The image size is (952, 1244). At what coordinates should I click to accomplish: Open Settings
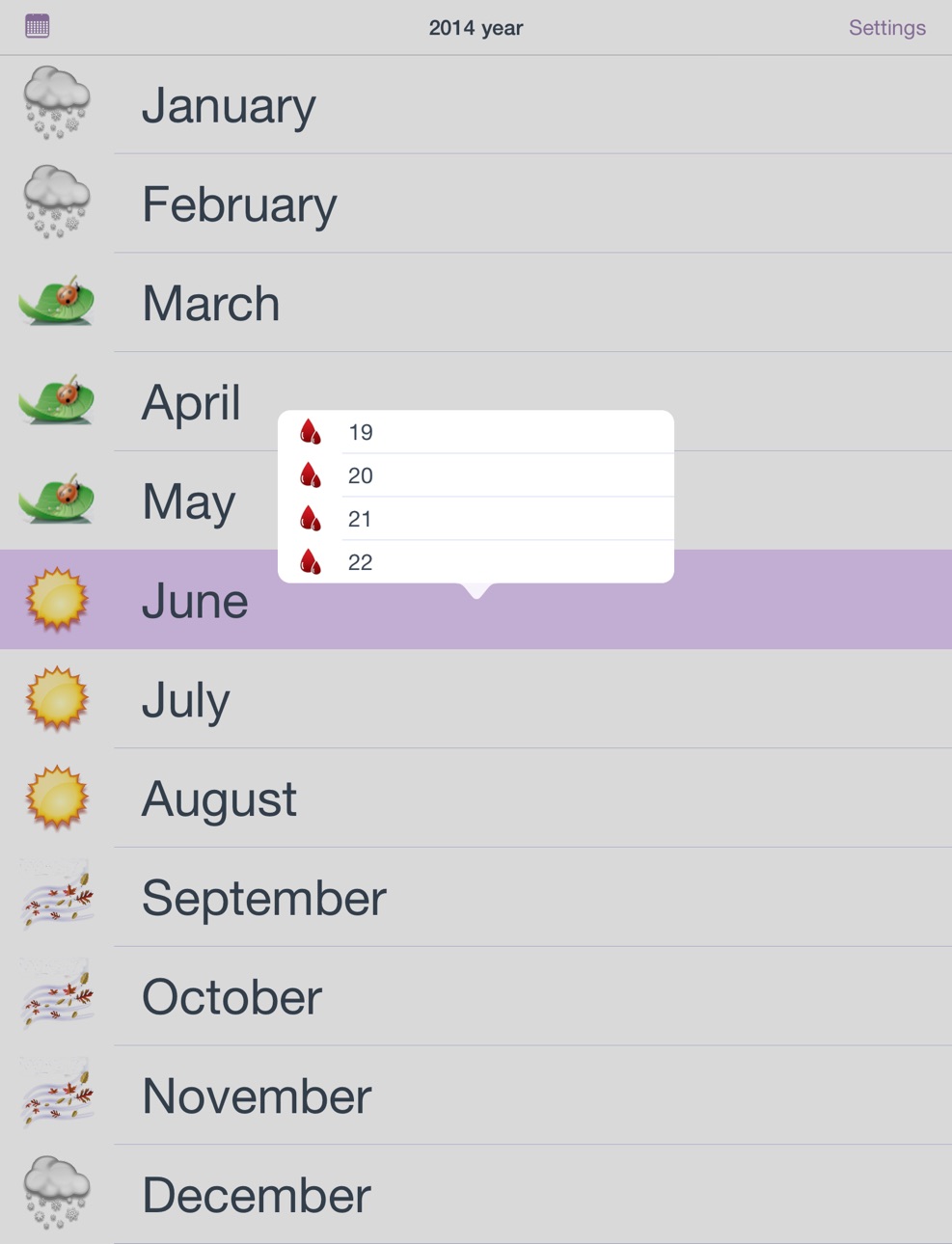coord(886,28)
